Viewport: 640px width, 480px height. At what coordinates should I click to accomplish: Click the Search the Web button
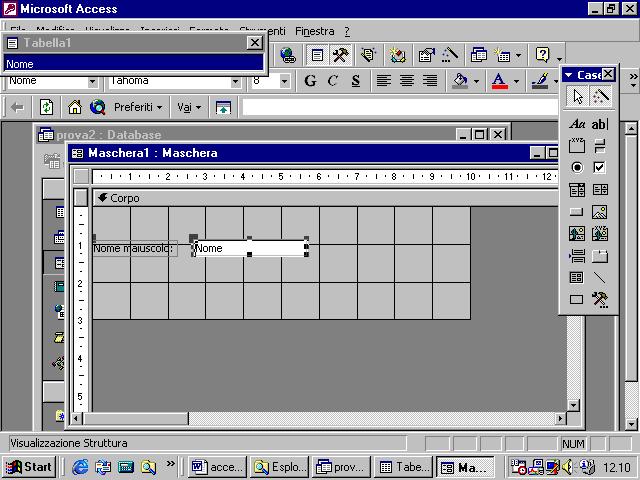tap(98, 108)
